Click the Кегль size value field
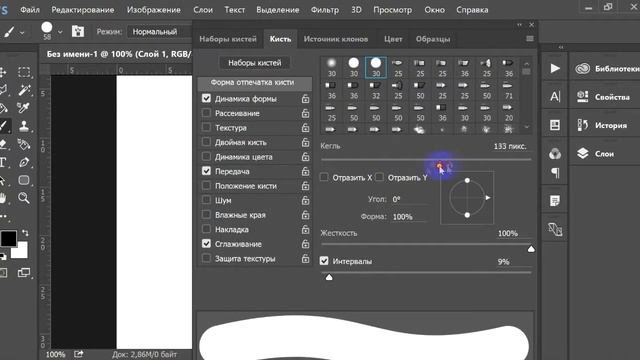640x360 pixels. pyautogui.click(x=510, y=146)
